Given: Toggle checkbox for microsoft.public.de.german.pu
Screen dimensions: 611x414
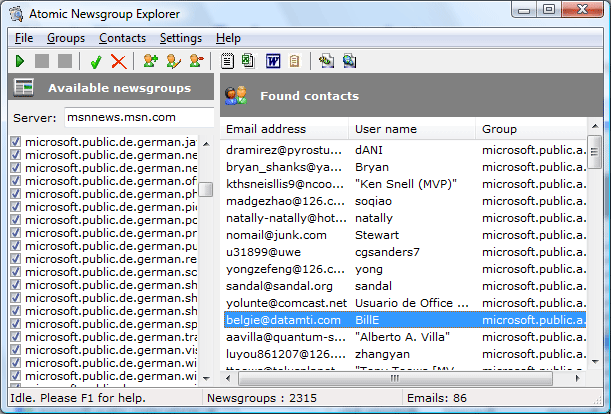Looking at the screenshot, I should (x=16, y=246).
